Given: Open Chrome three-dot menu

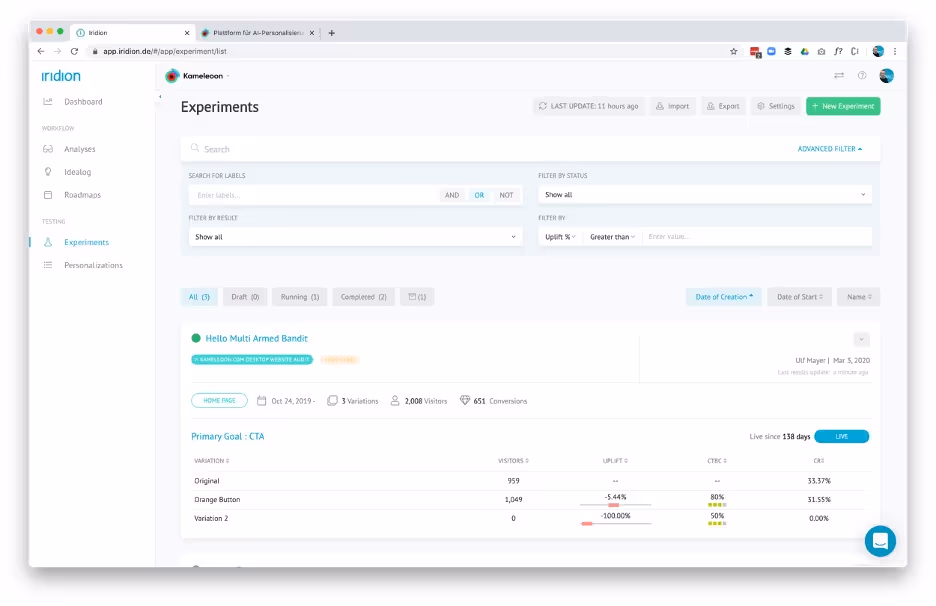Looking at the screenshot, I should click(895, 51).
